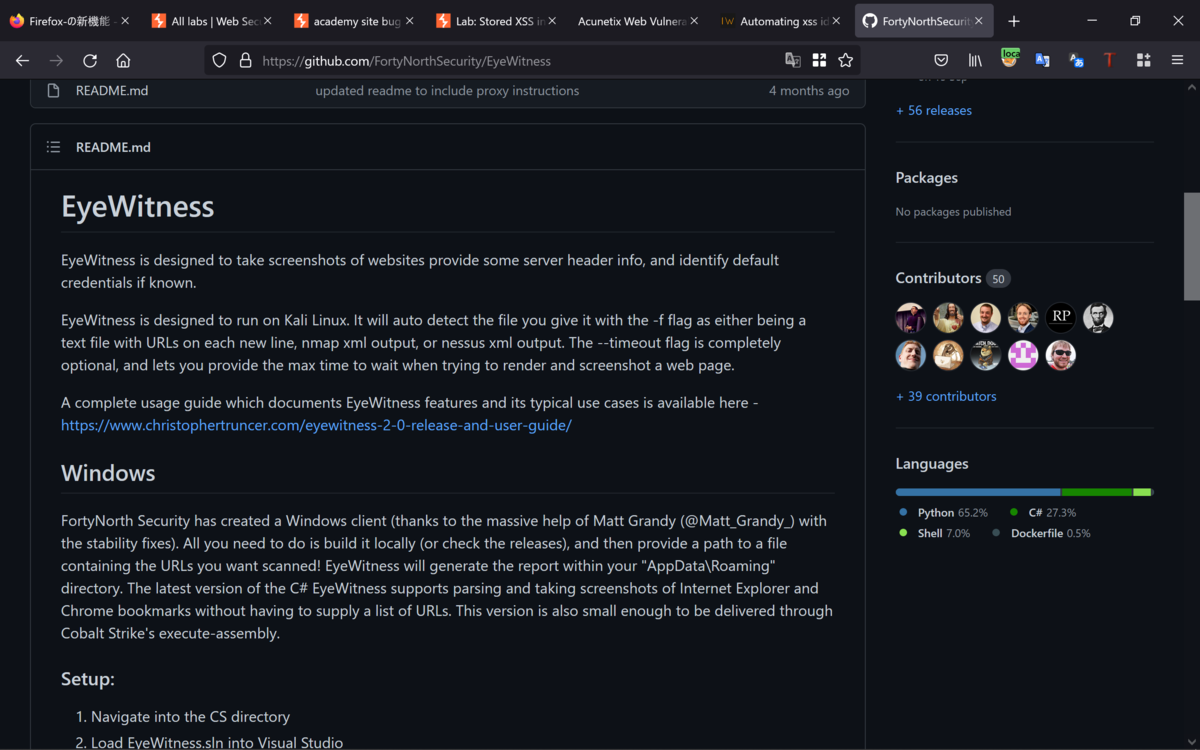Filter by Python language 65.2%
The height and width of the screenshot is (750, 1200).
[944, 512]
